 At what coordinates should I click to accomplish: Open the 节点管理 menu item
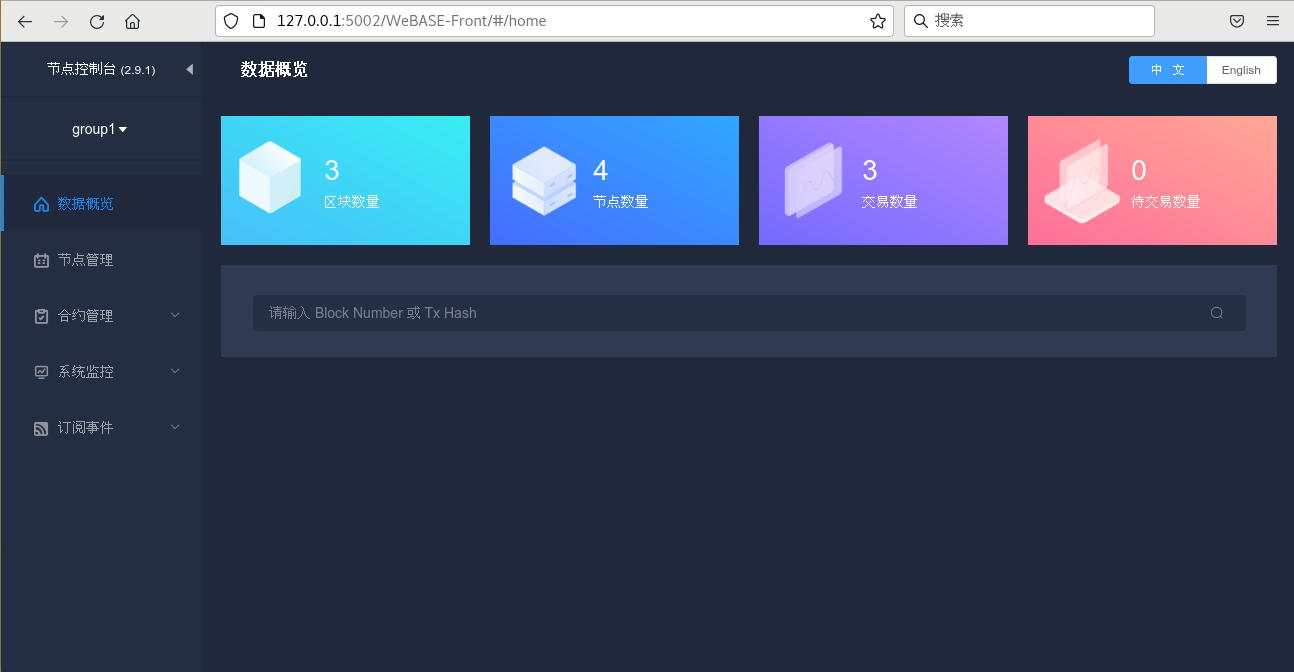tap(85, 260)
